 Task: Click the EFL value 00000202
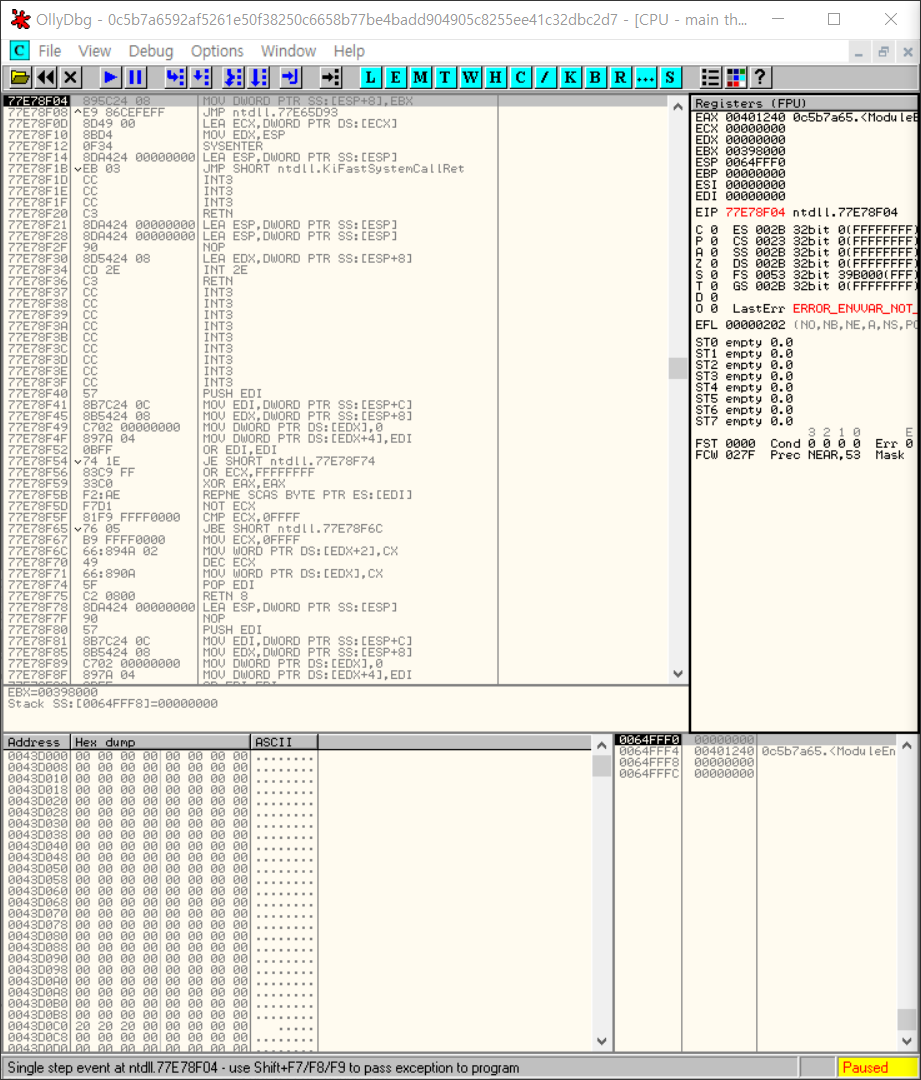755,324
